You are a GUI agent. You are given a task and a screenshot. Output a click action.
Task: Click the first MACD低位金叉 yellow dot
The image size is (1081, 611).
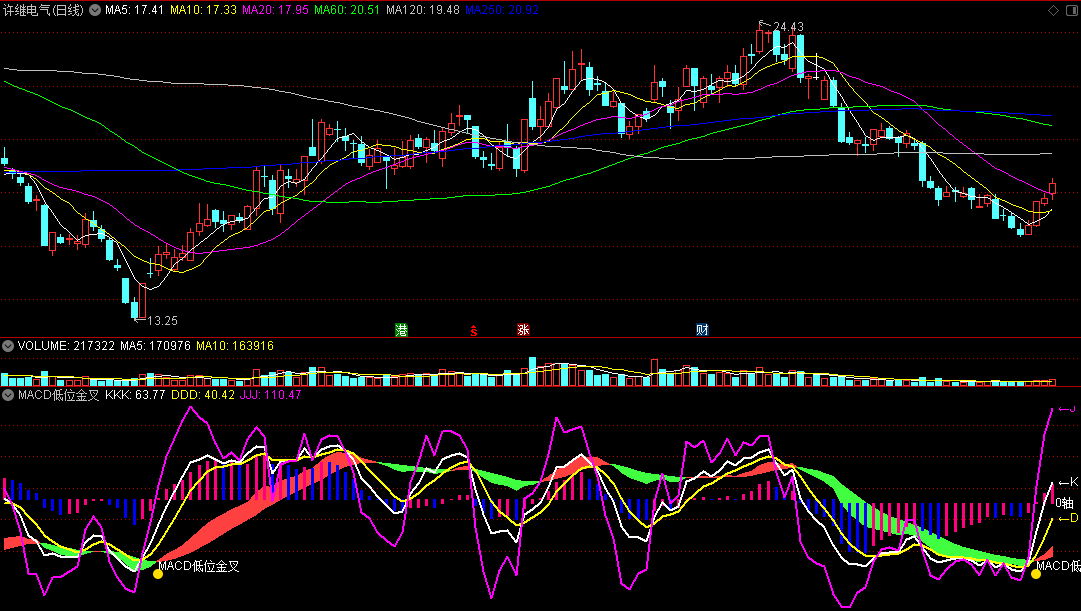pyautogui.click(x=158, y=574)
